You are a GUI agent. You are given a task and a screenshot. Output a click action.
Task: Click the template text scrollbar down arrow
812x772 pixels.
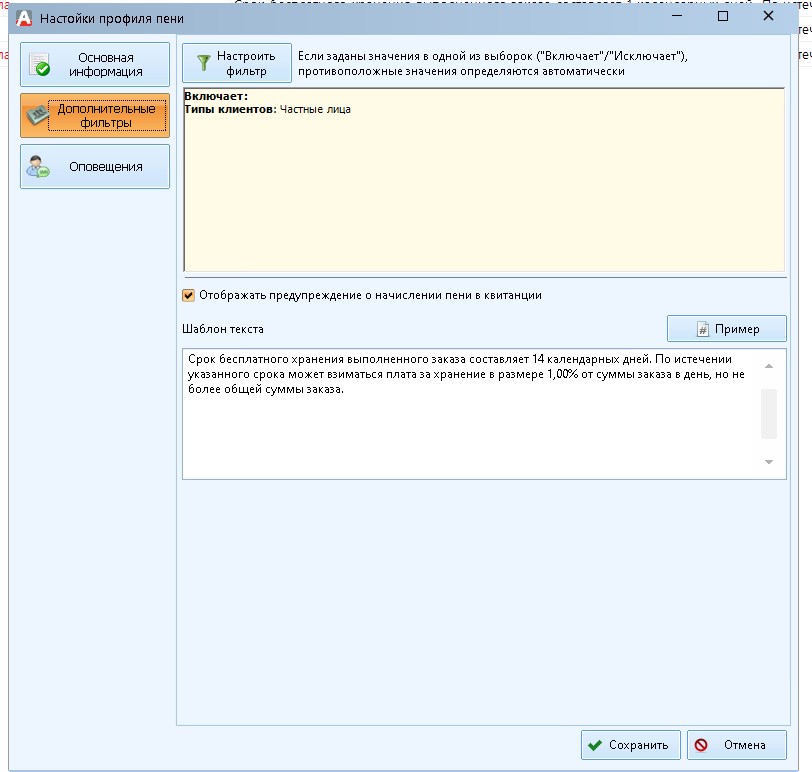[x=768, y=461]
